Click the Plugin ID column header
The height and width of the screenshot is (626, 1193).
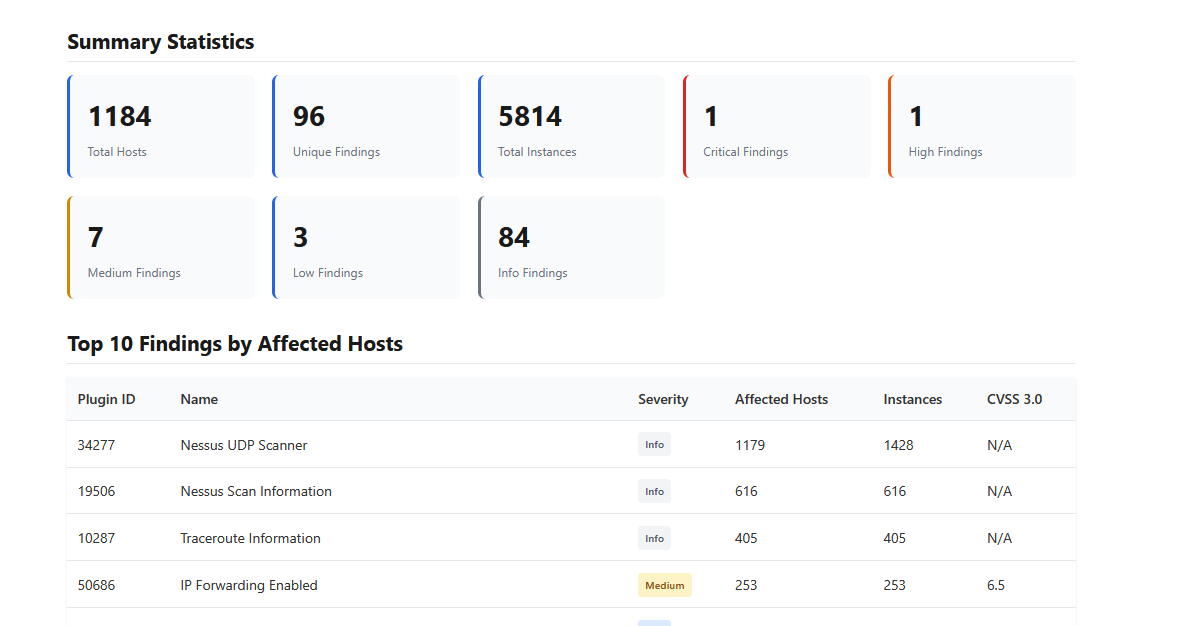pyautogui.click(x=106, y=399)
